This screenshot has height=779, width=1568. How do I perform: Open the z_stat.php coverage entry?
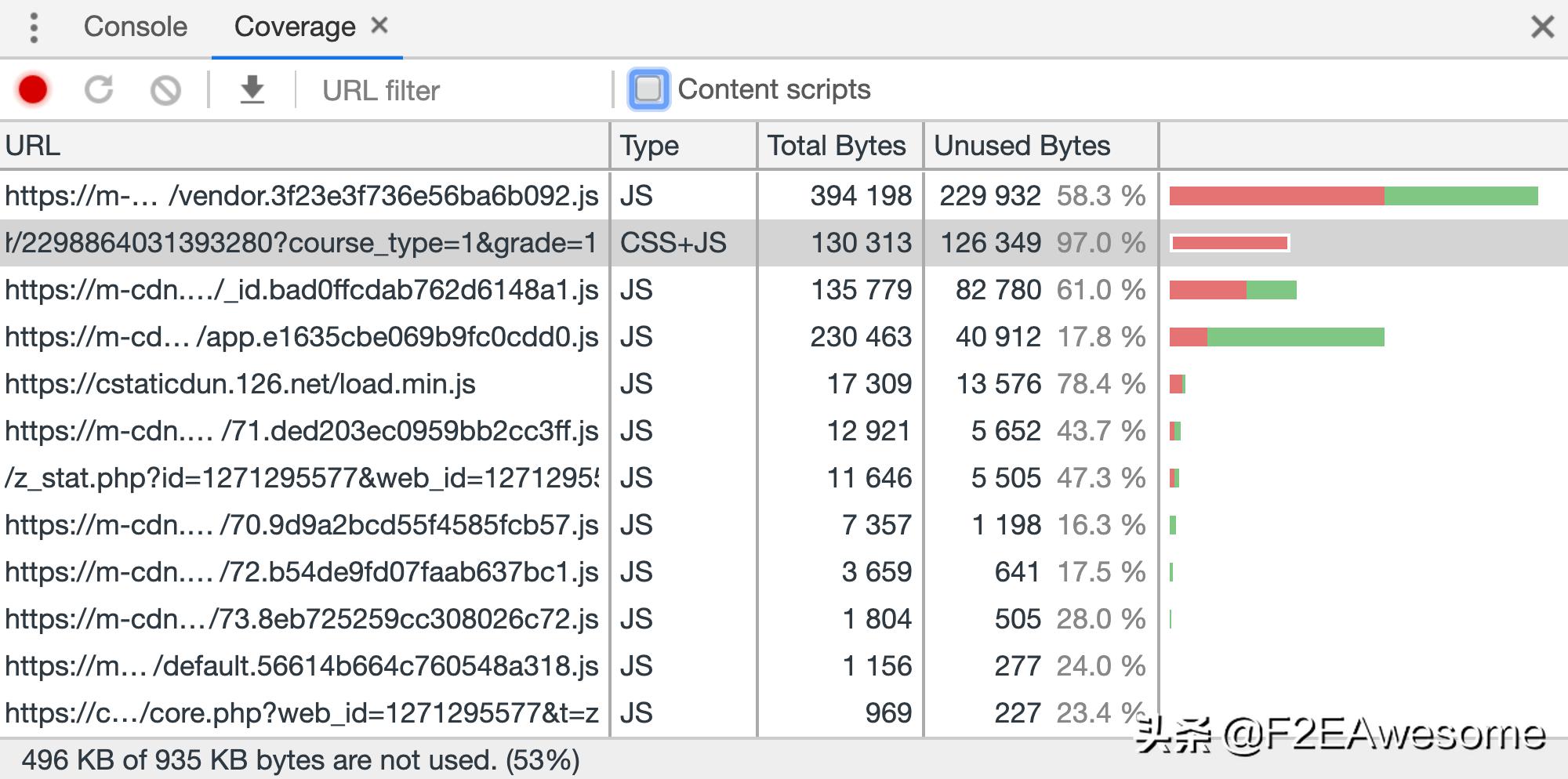pyautogui.click(x=303, y=478)
